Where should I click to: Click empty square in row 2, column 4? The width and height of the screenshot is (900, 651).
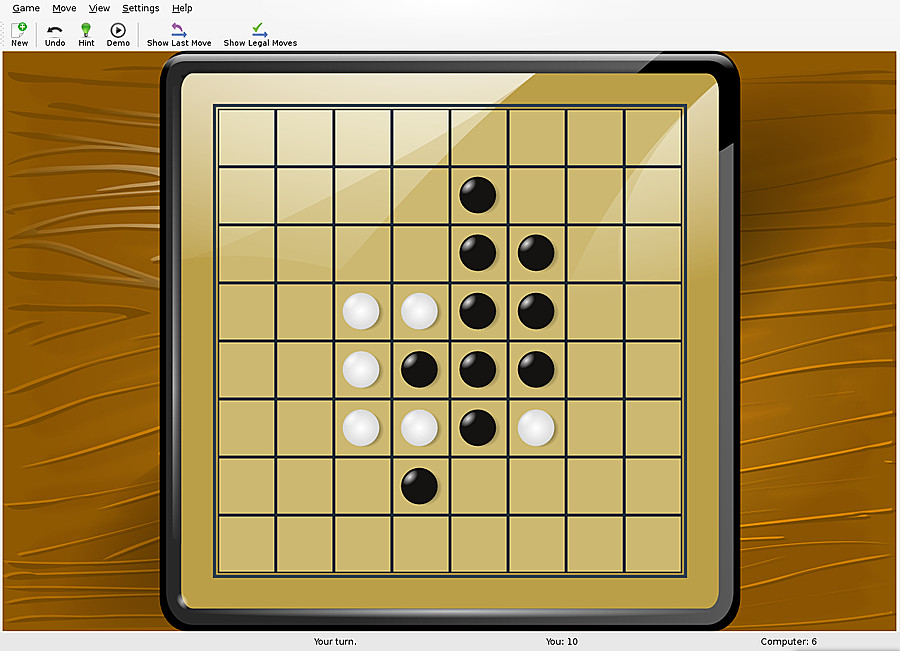click(x=421, y=195)
